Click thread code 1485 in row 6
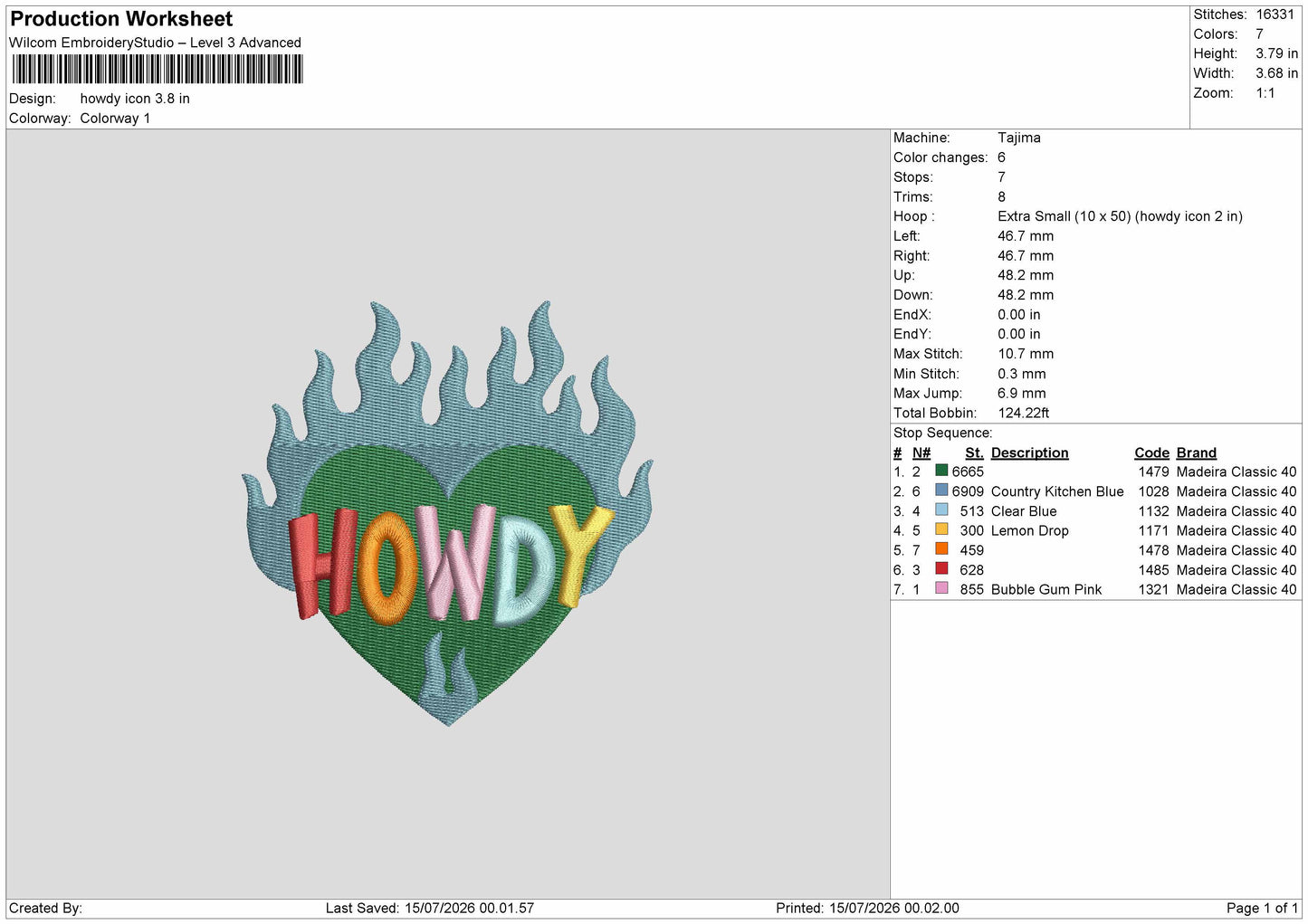 pyautogui.click(x=1153, y=570)
